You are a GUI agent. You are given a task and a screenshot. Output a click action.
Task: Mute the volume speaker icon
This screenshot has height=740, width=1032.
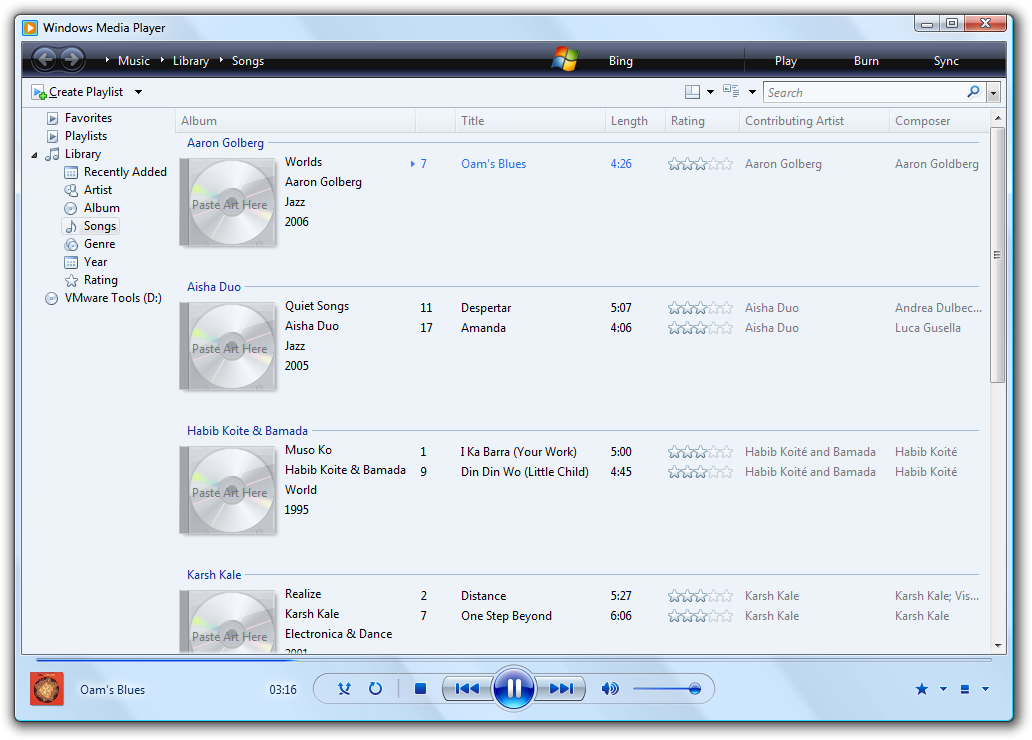(x=610, y=689)
